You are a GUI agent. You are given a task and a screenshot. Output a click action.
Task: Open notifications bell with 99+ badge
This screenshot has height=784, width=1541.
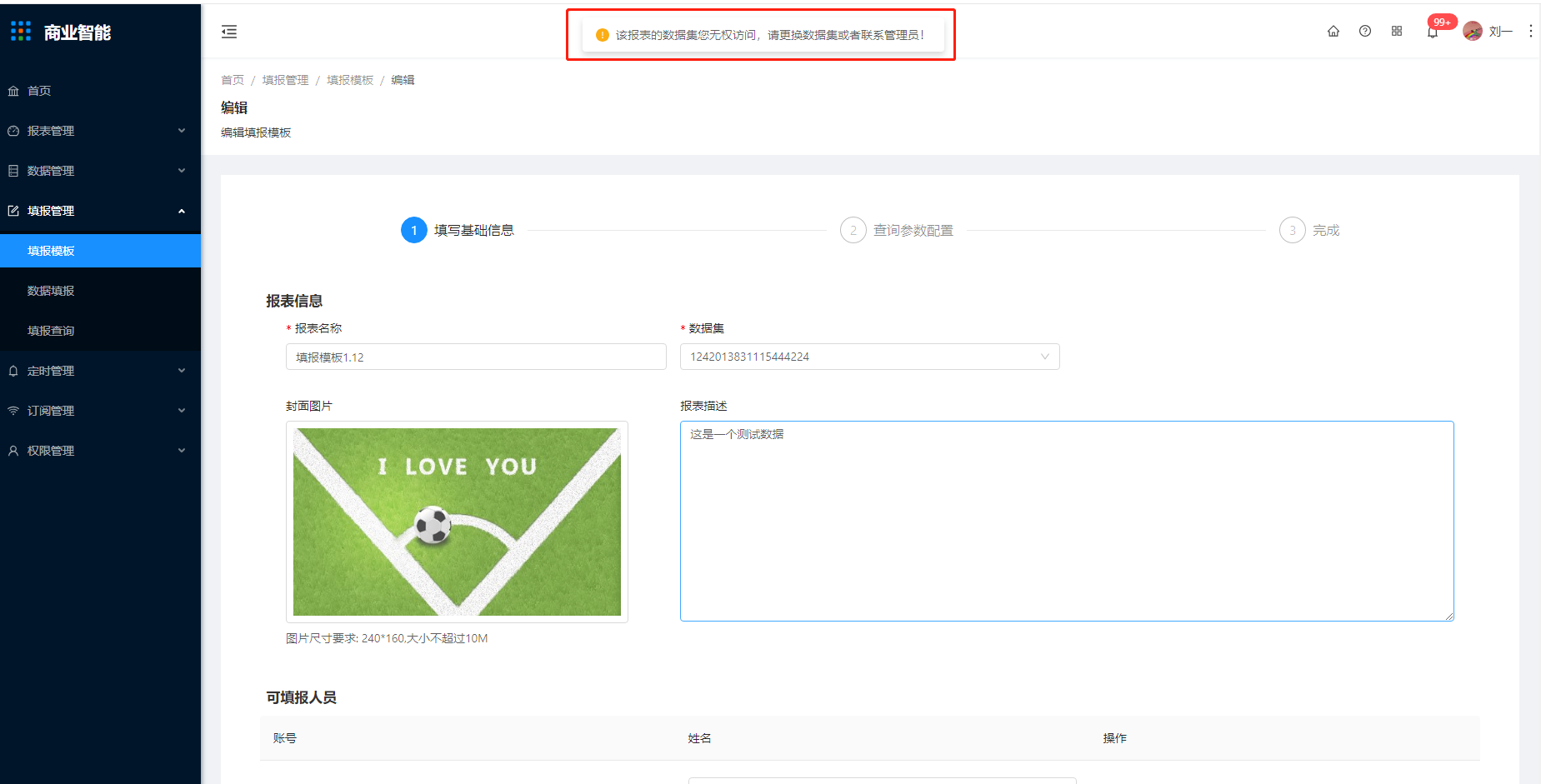point(1433,32)
